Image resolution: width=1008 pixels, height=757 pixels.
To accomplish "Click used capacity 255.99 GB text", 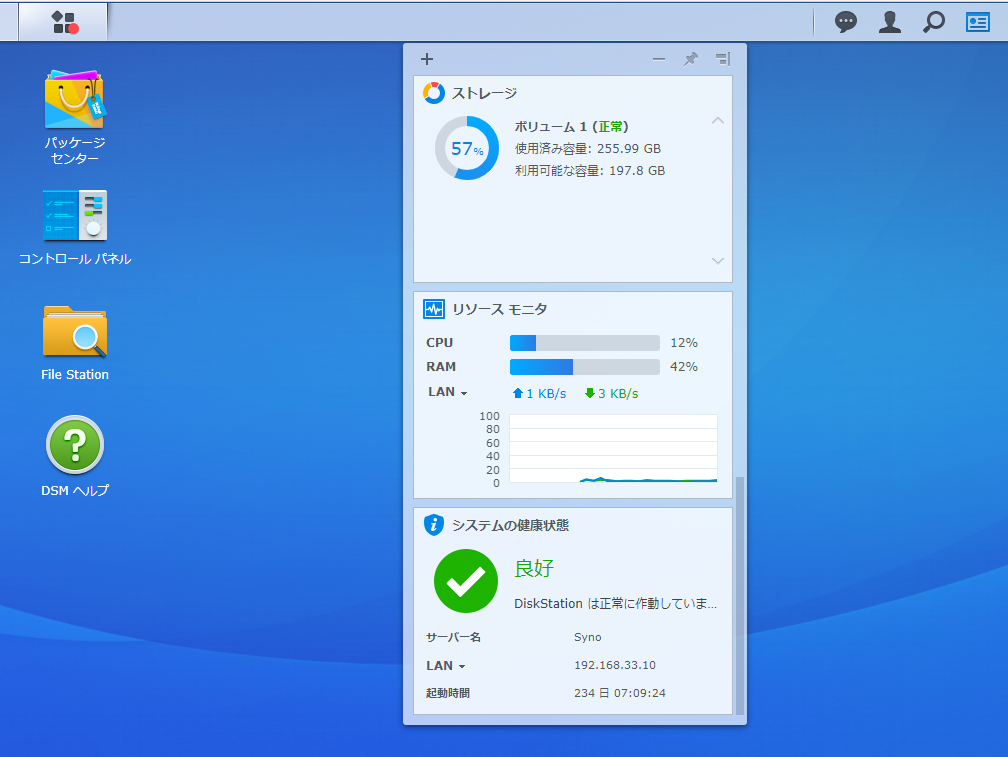I will click(588, 148).
